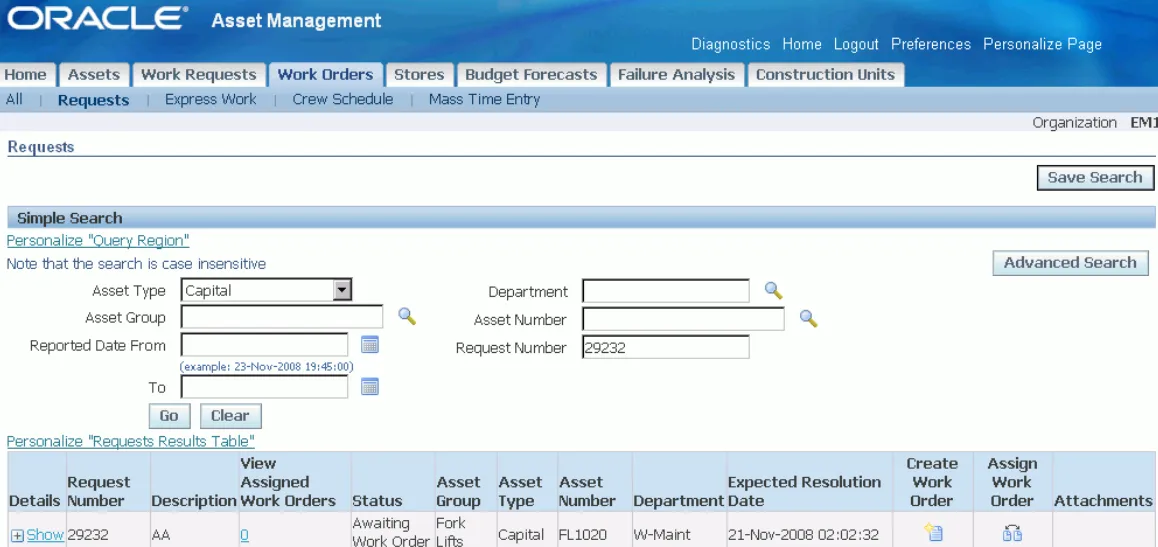Open the Mass Time Entry subtab
1158x547 pixels.
[x=484, y=99]
